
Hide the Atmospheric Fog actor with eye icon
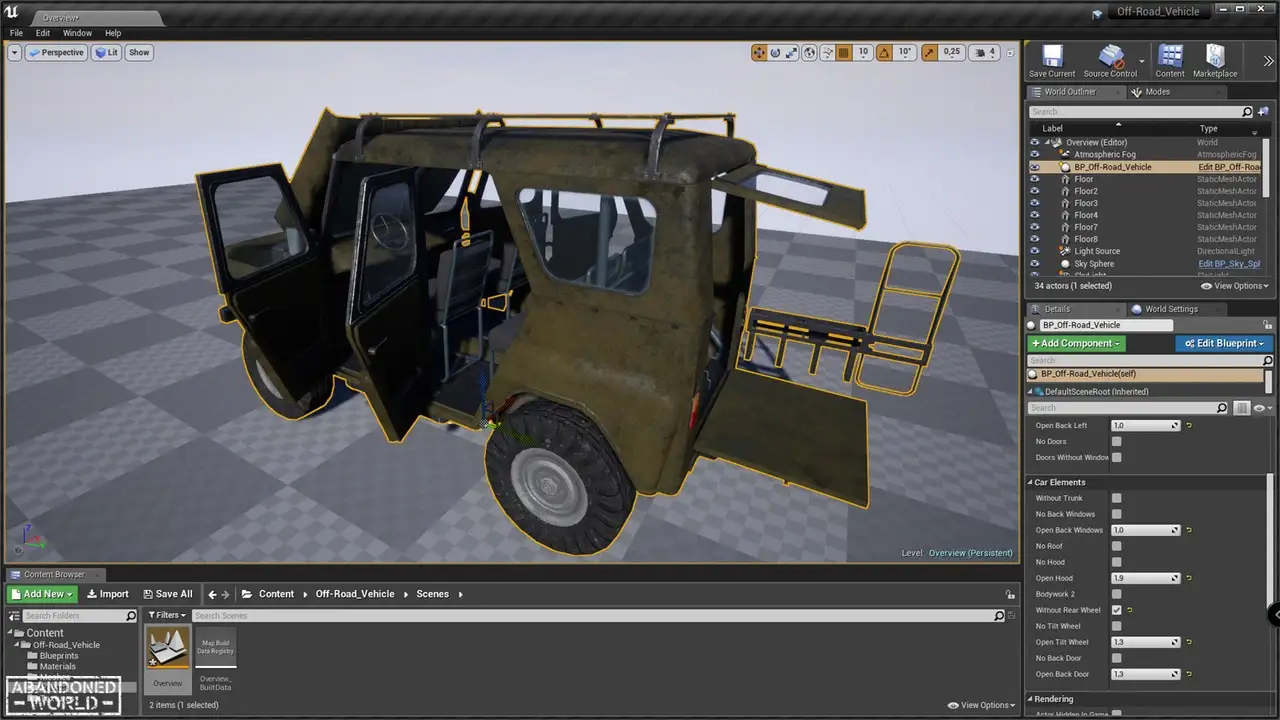[x=1035, y=155]
